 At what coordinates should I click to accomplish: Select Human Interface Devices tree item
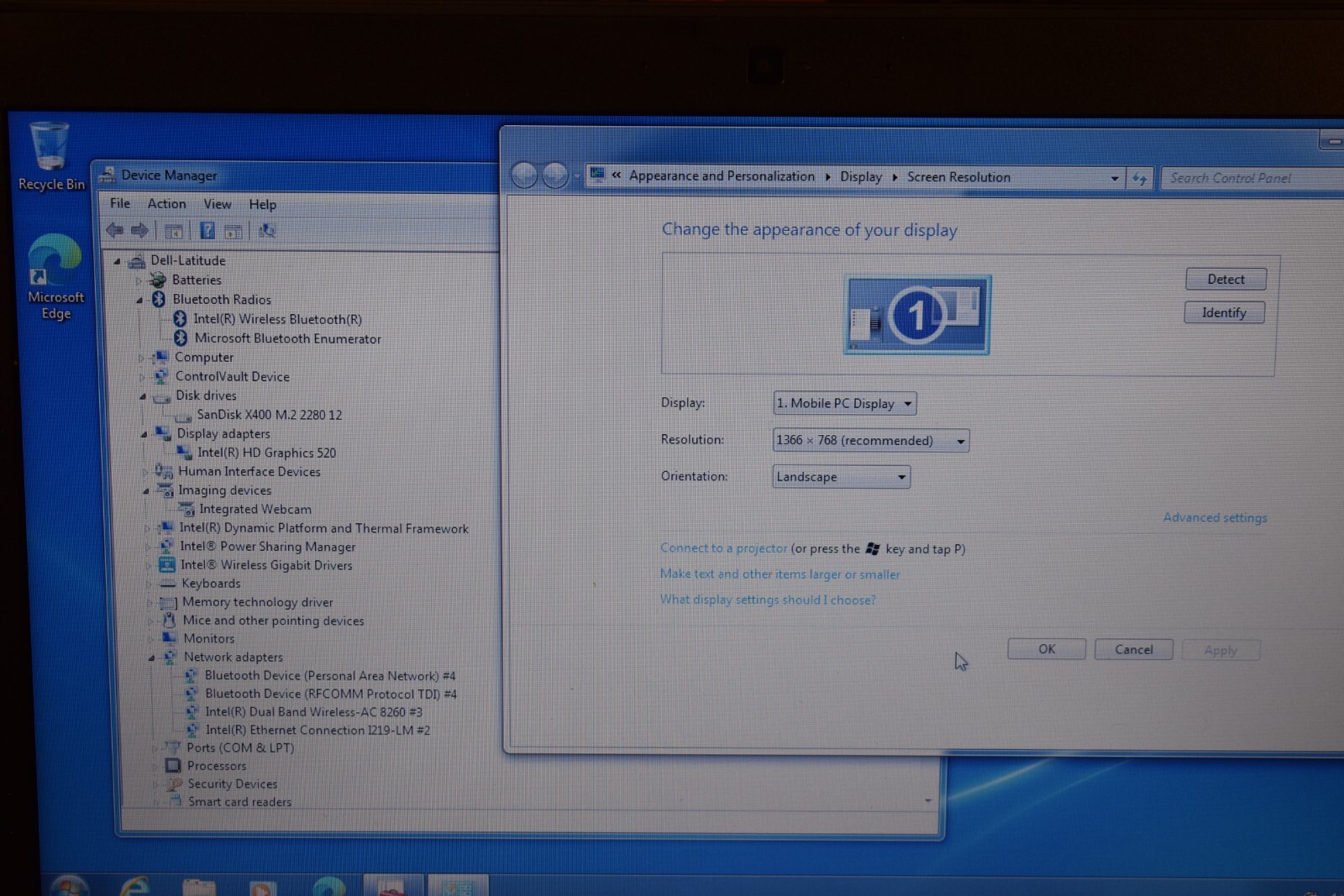pos(249,472)
